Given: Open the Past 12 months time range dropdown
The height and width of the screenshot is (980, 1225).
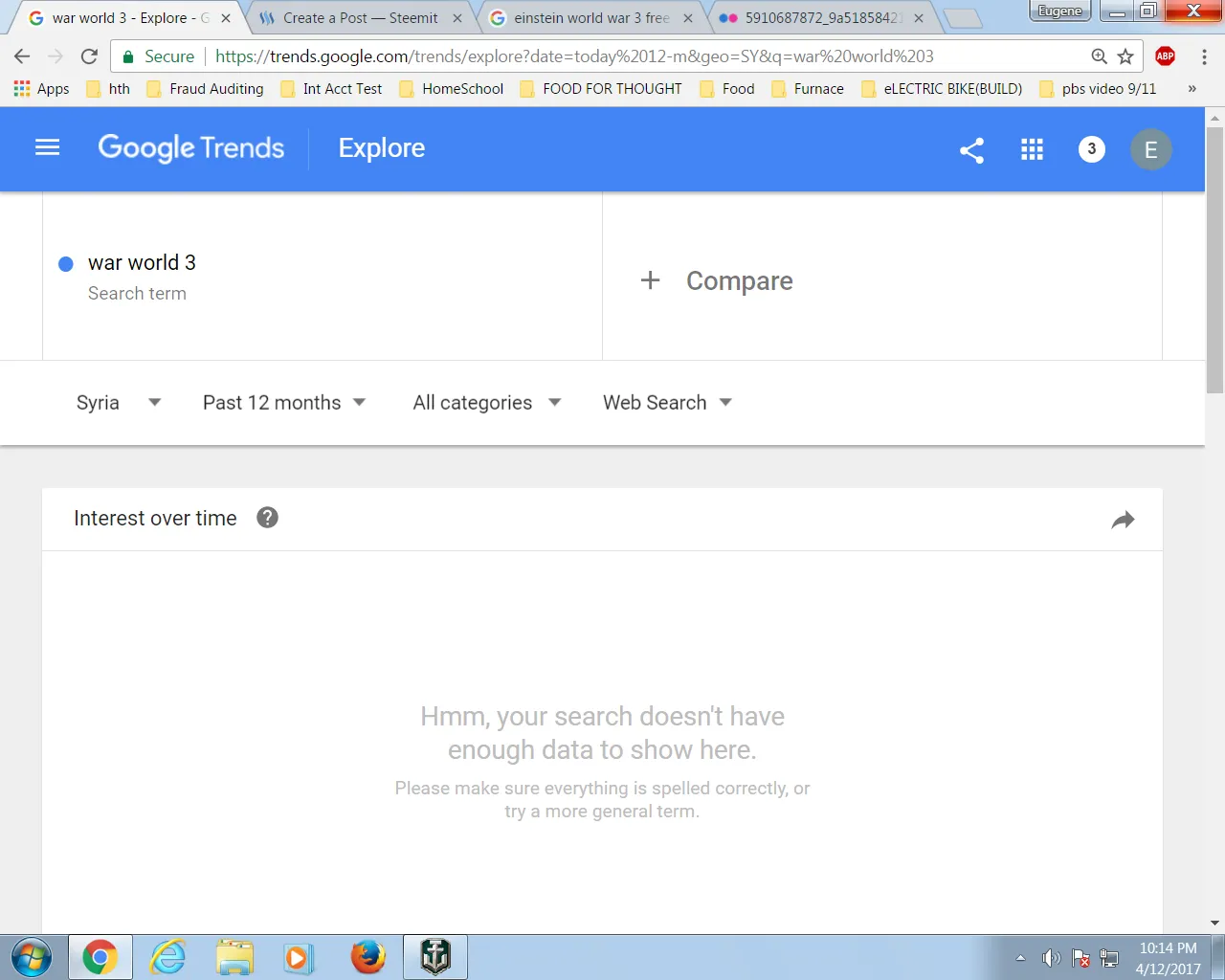Looking at the screenshot, I should click(x=284, y=403).
